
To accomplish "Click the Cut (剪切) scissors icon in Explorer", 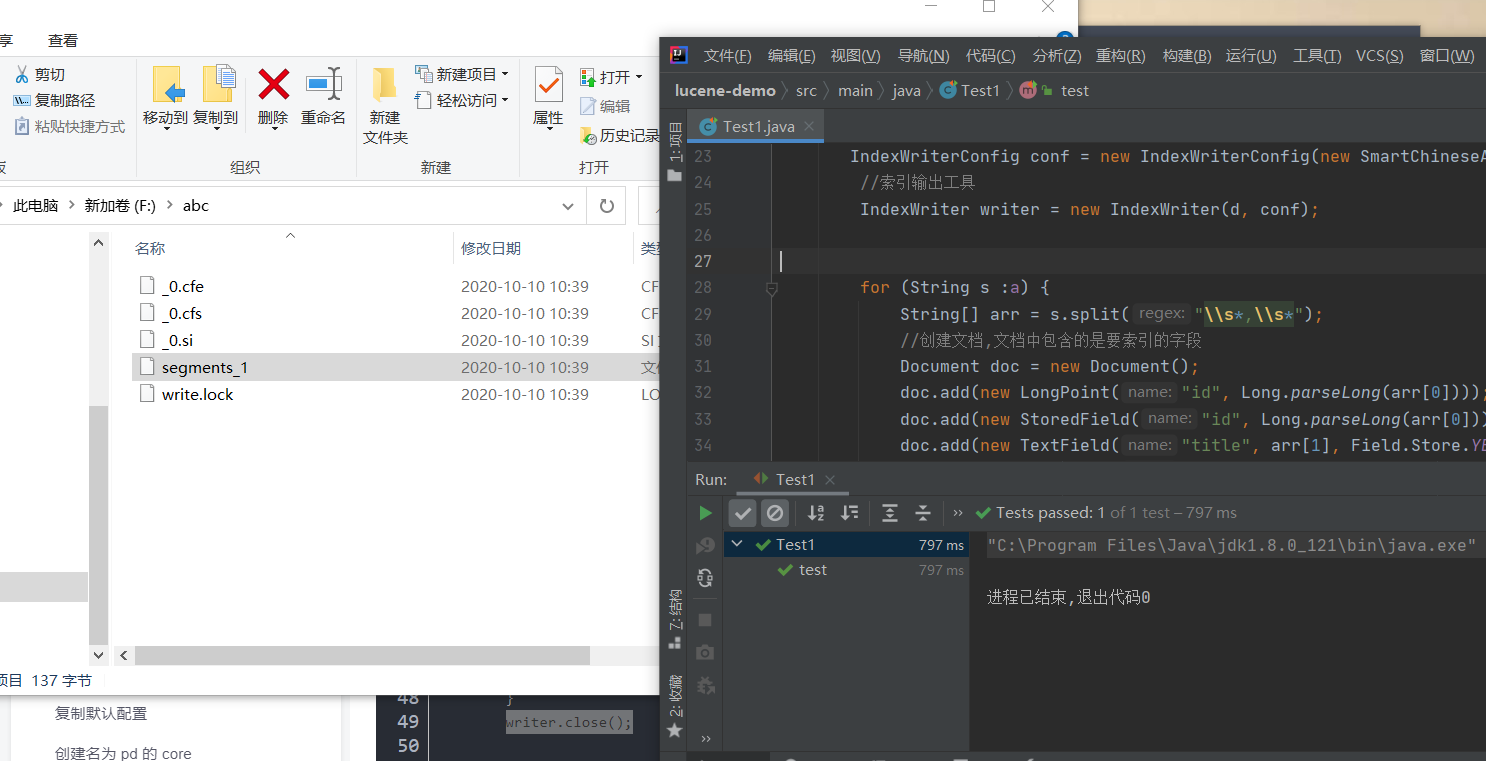I will pyautogui.click(x=21, y=75).
